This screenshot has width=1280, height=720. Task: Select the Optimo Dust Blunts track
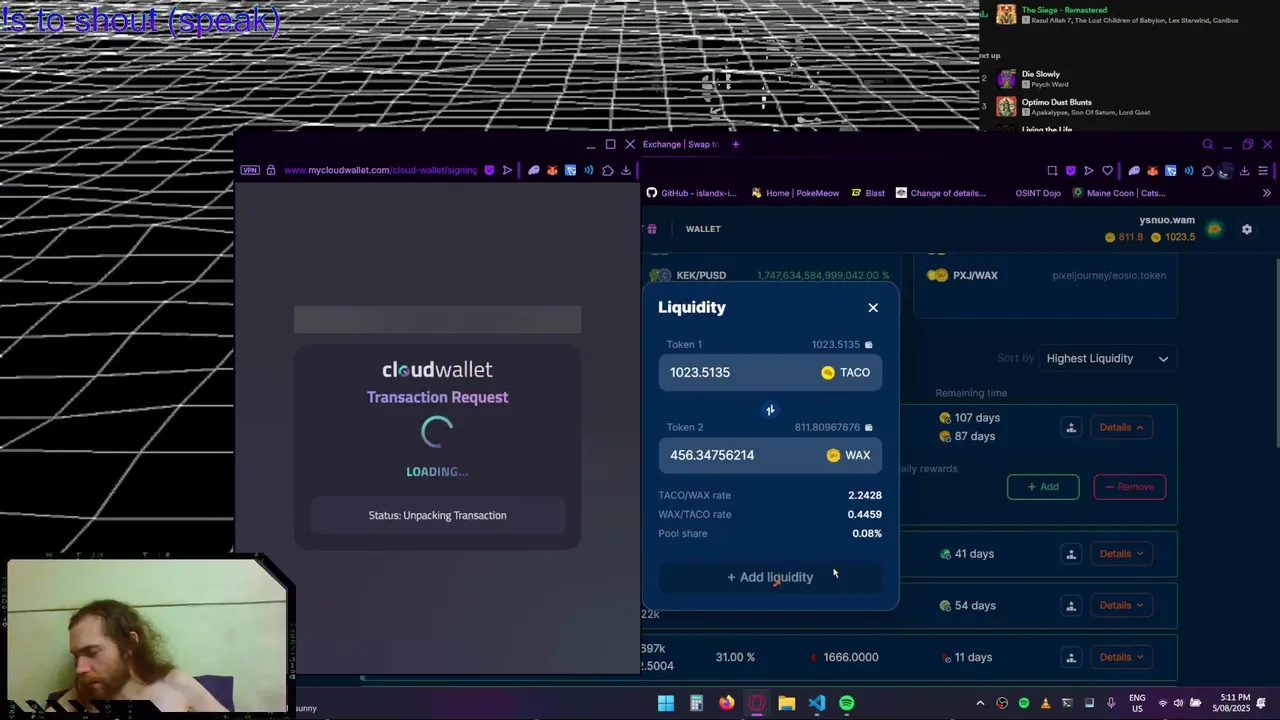click(x=1056, y=102)
